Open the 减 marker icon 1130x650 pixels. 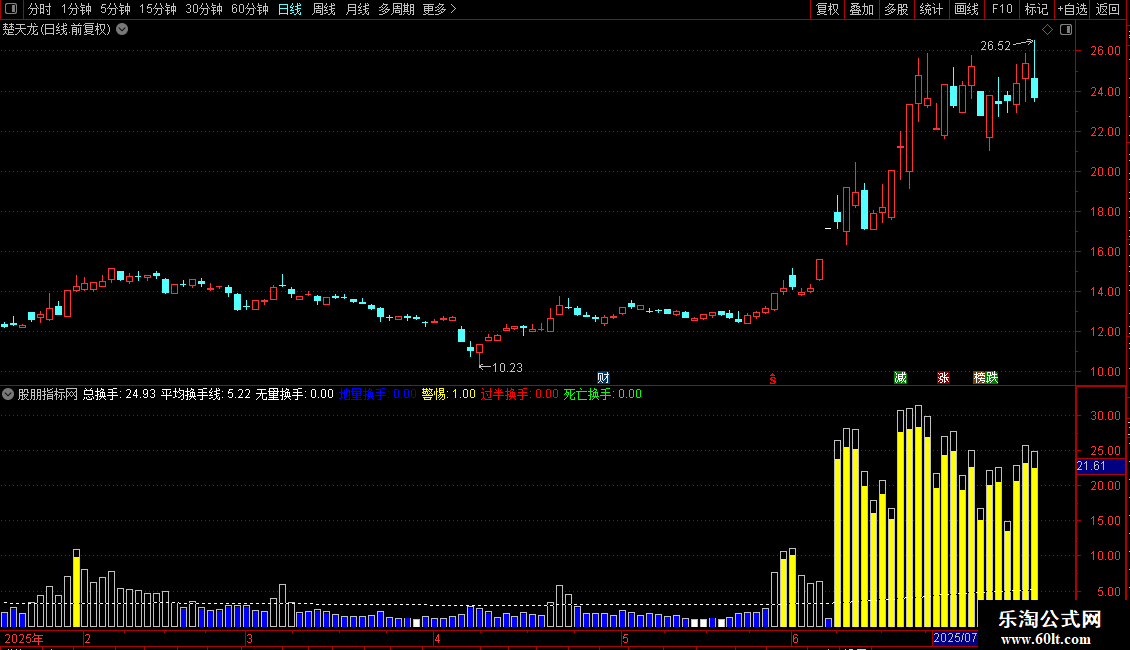[900, 378]
